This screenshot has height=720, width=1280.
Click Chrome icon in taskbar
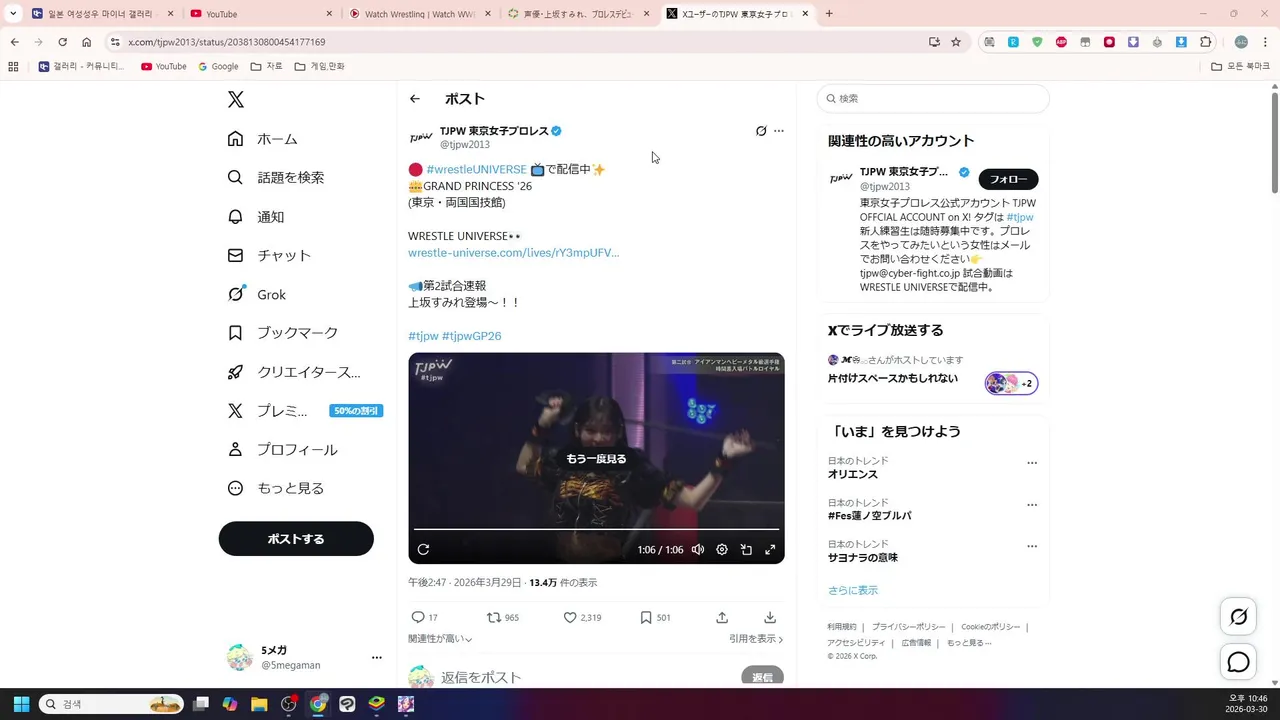[x=318, y=704]
